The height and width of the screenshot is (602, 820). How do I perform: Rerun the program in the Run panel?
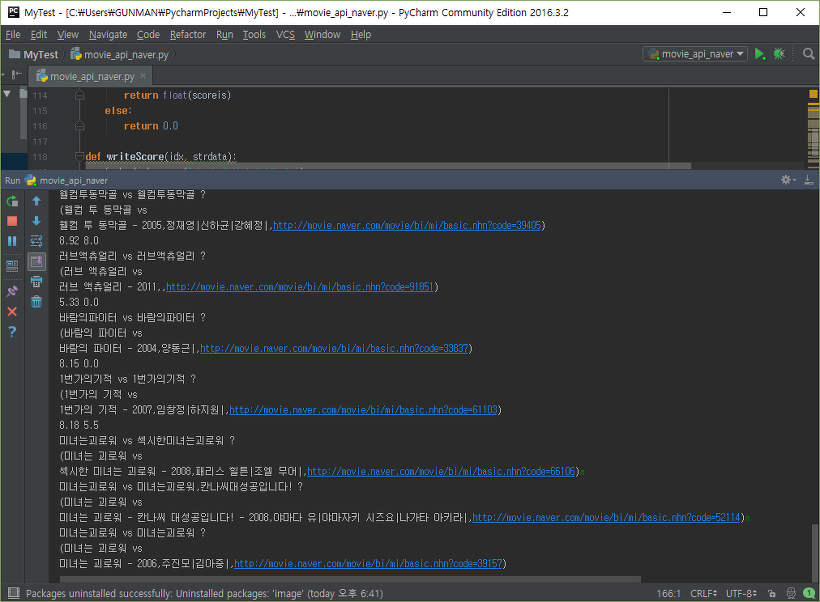[11, 200]
